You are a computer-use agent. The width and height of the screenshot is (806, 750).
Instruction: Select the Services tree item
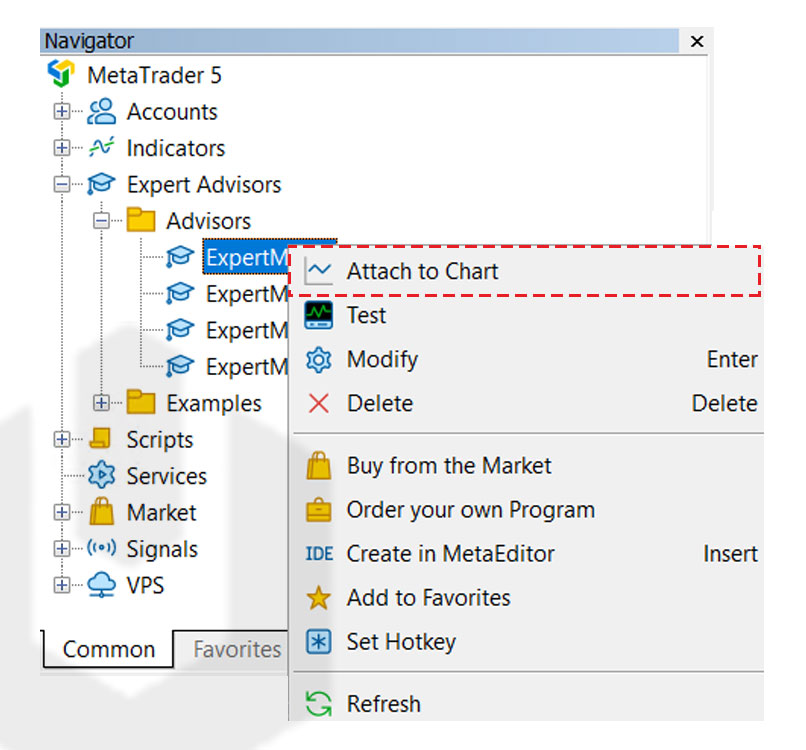(x=166, y=476)
